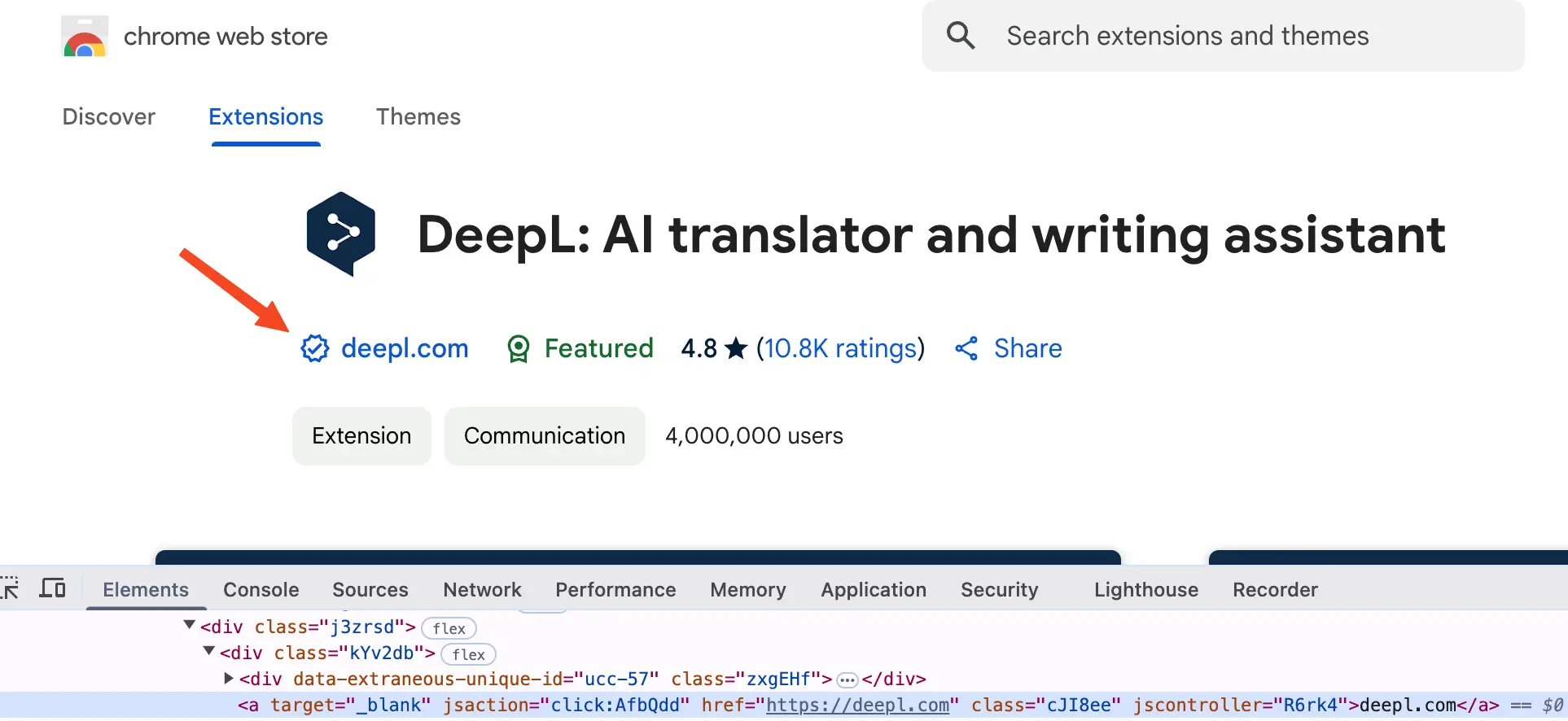Toggle the DevTools device toolbar icon
This screenshot has width=1568, height=721.
[53, 588]
